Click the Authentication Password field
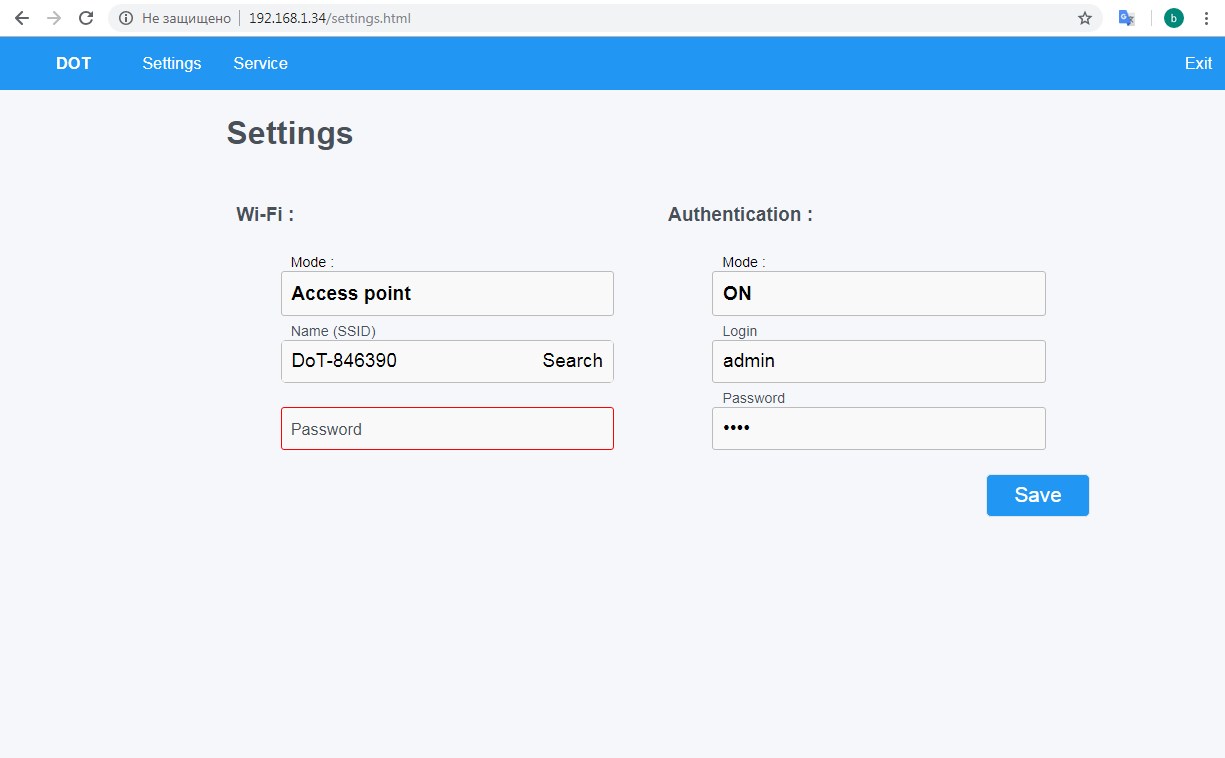The height and width of the screenshot is (758, 1225). tap(879, 428)
